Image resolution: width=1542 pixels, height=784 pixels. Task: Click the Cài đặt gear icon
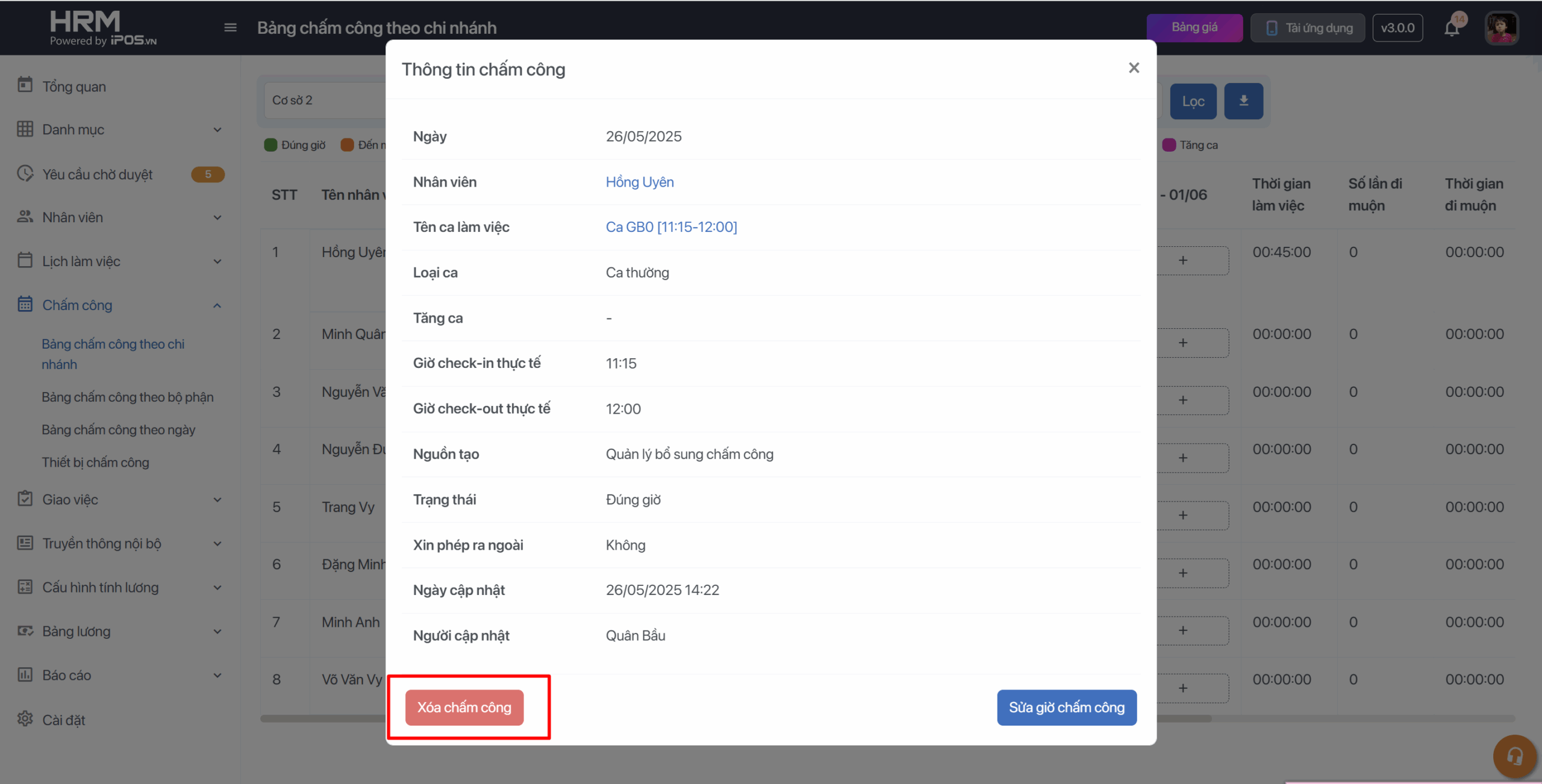point(25,719)
